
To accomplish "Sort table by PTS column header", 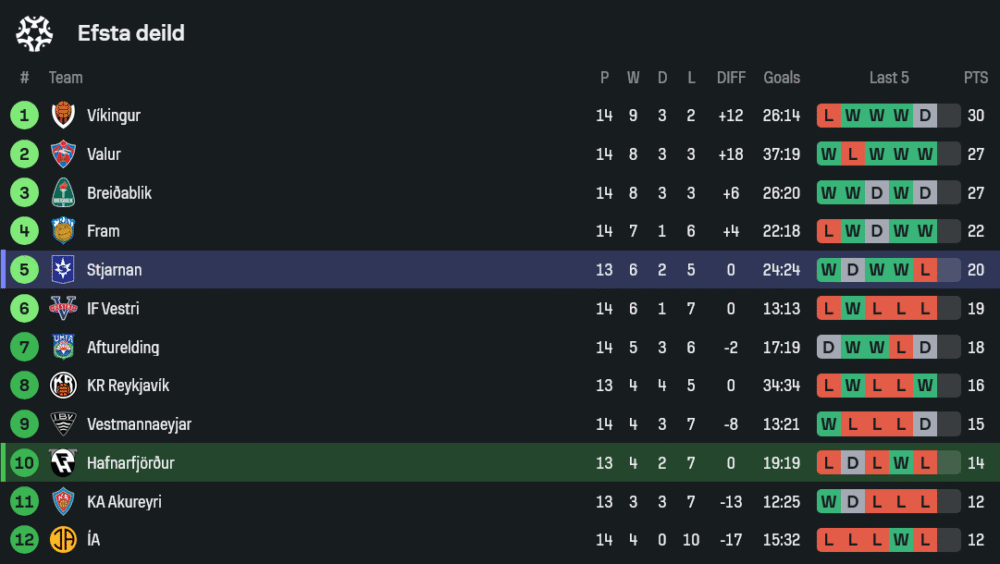I will (975, 78).
